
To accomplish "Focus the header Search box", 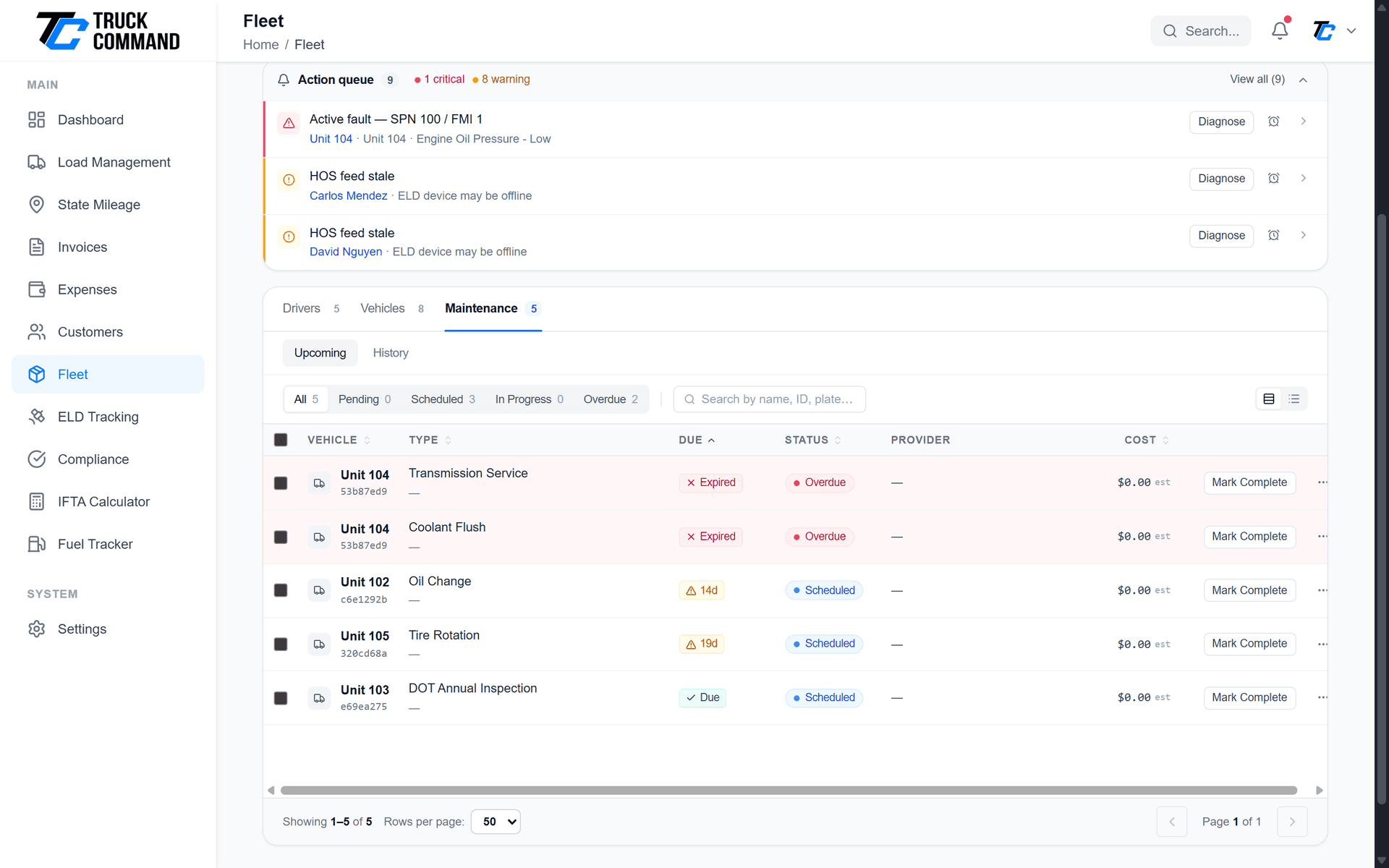I will [x=1200, y=31].
